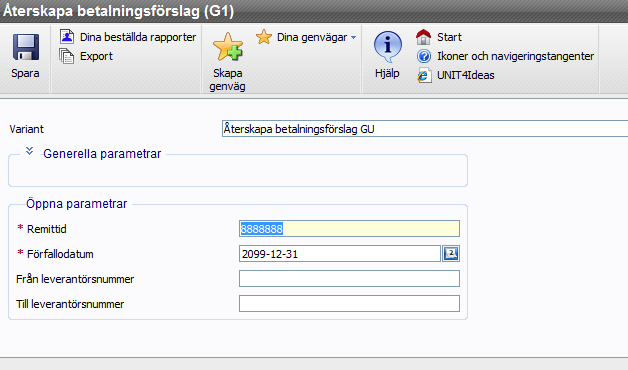Click the question mark icon for navigeringstangenter
This screenshot has height=370, width=628.
pos(424,56)
